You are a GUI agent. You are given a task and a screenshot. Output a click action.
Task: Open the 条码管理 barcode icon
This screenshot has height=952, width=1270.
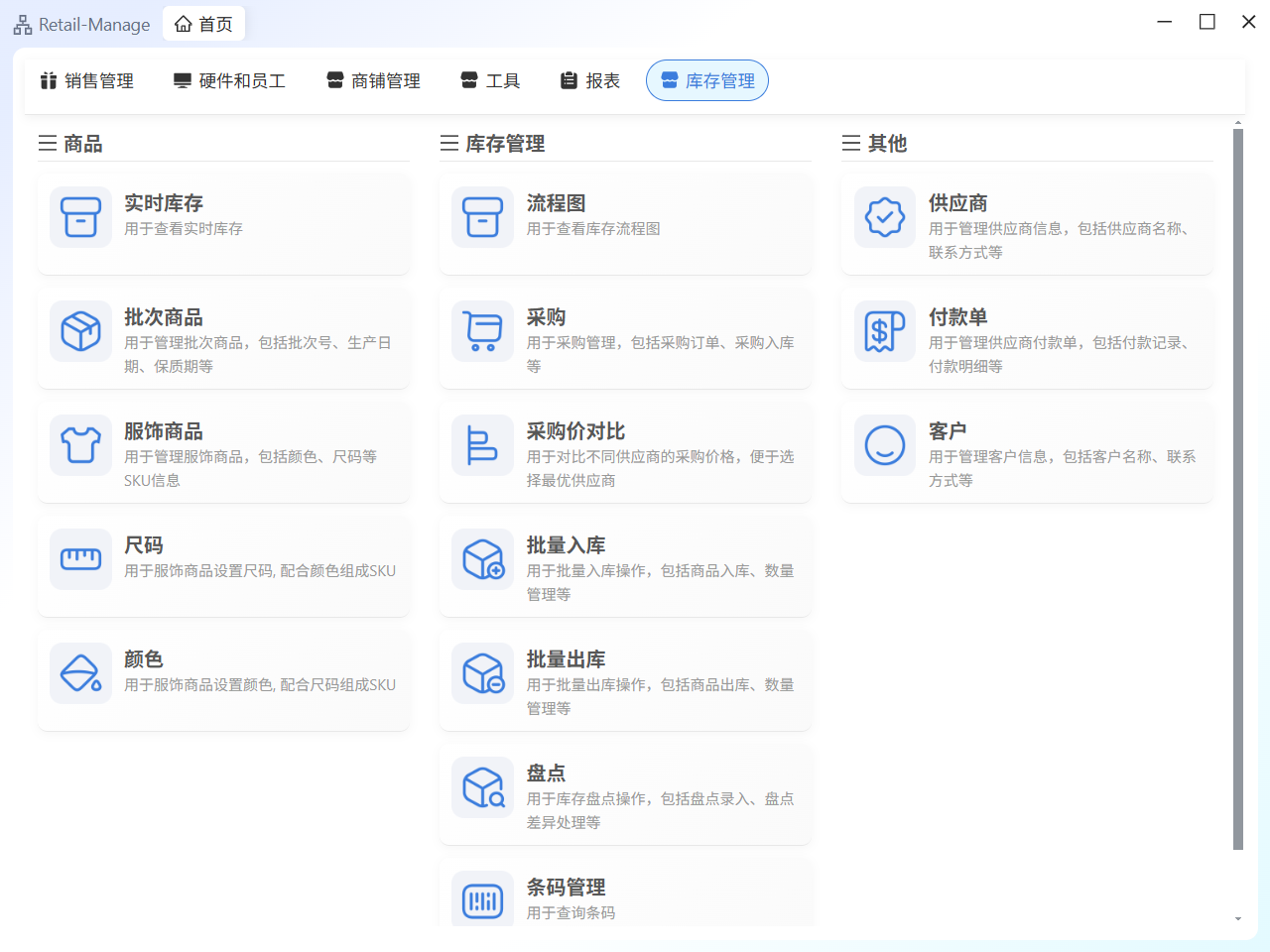pyautogui.click(x=482, y=900)
